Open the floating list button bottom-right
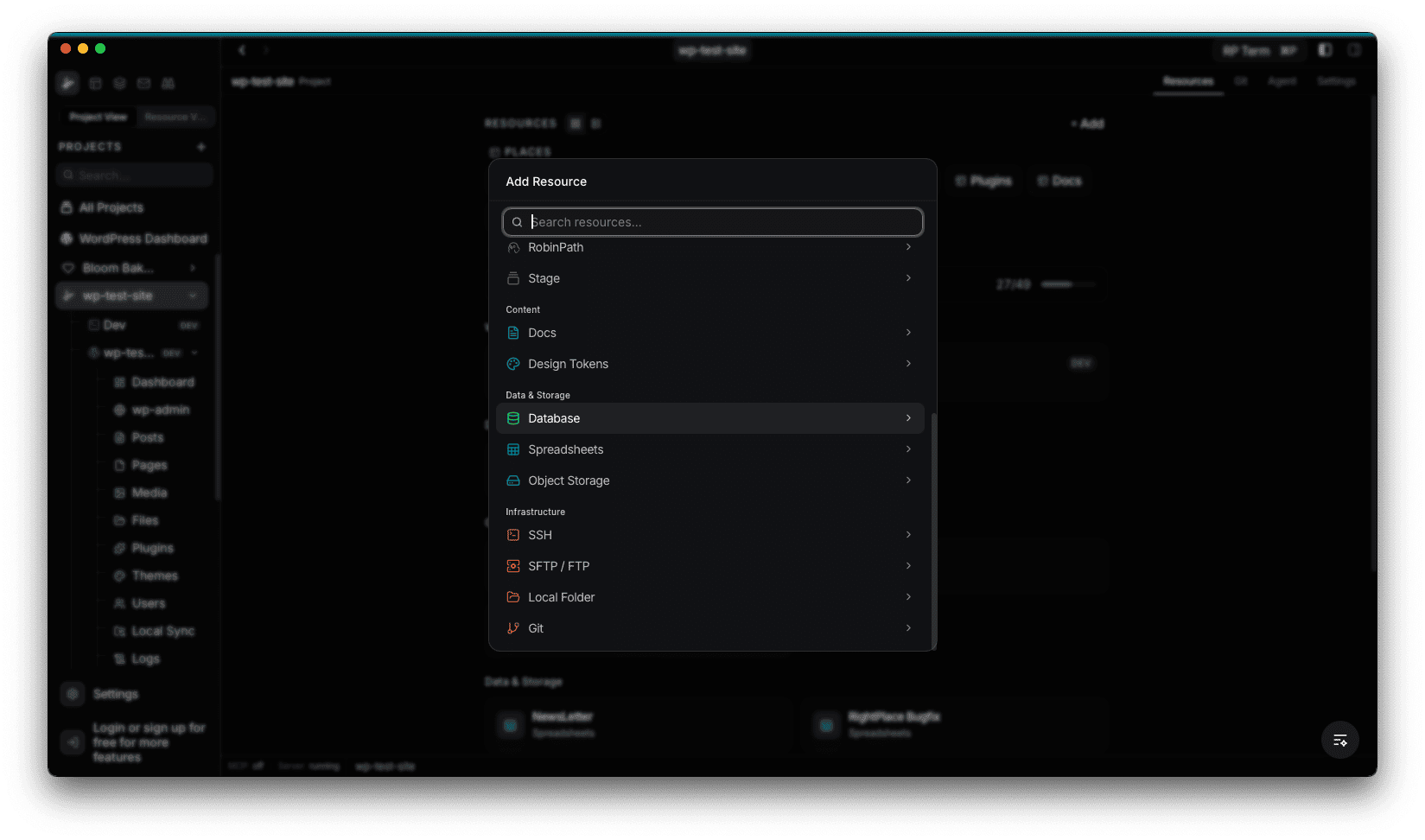Screen dimensions: 1425x840 (1340, 740)
